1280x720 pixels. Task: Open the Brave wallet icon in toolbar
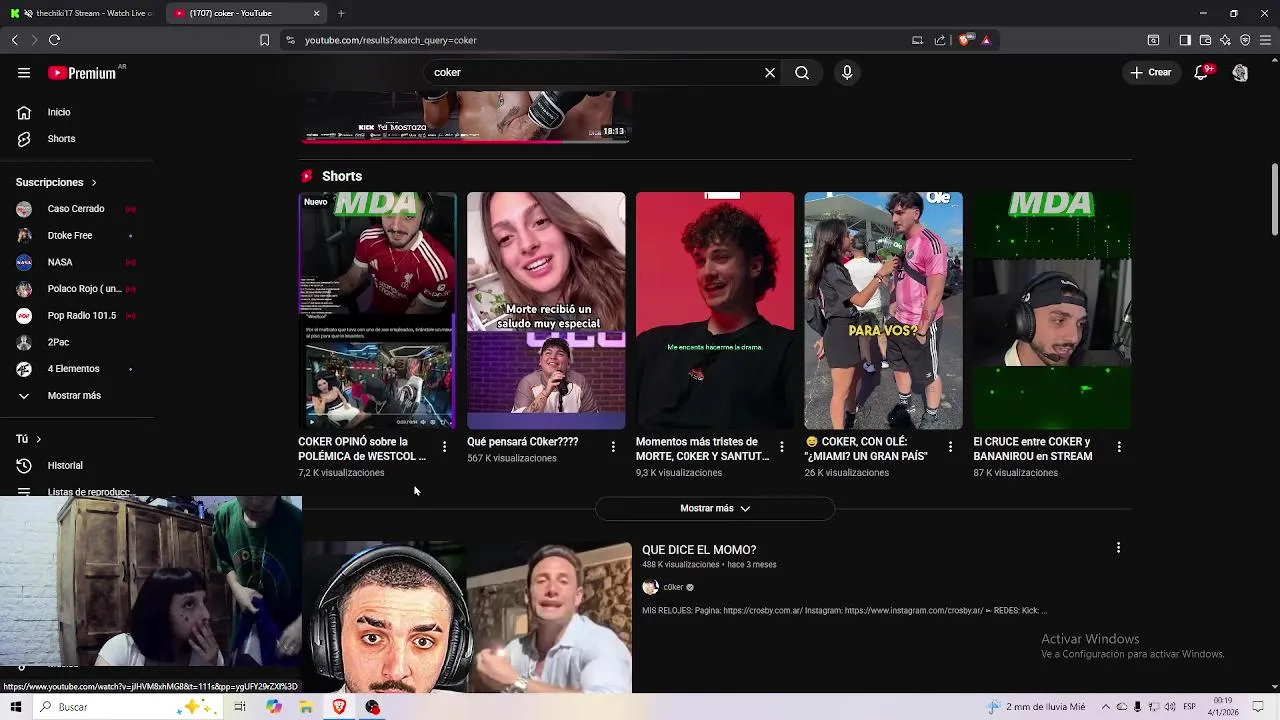[1205, 40]
